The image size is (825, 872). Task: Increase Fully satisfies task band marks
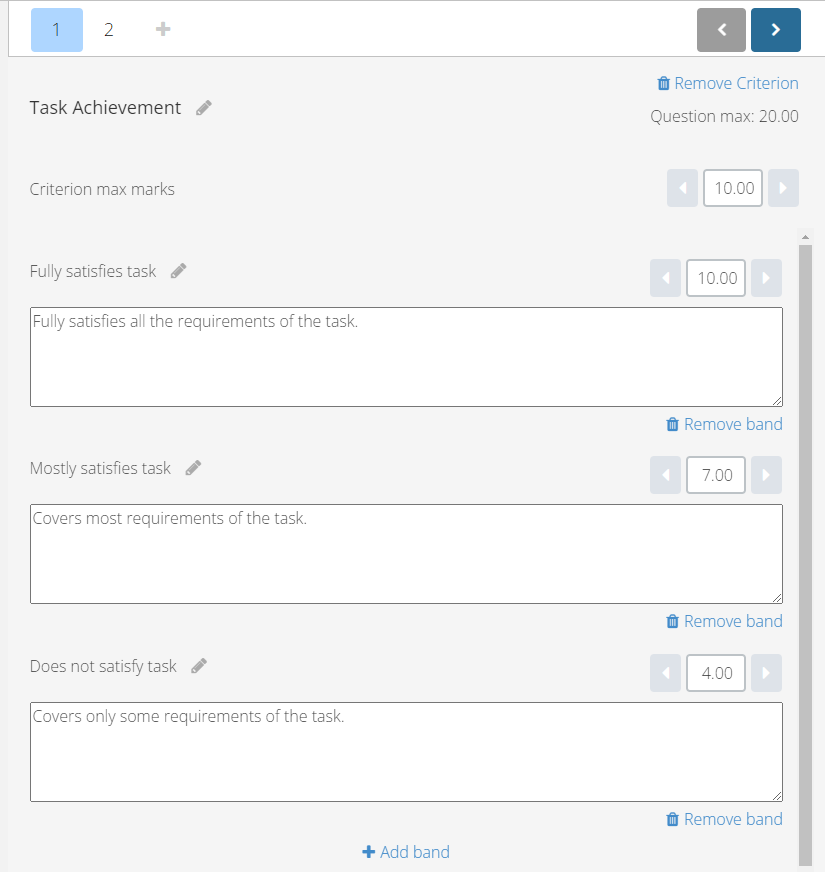click(766, 278)
